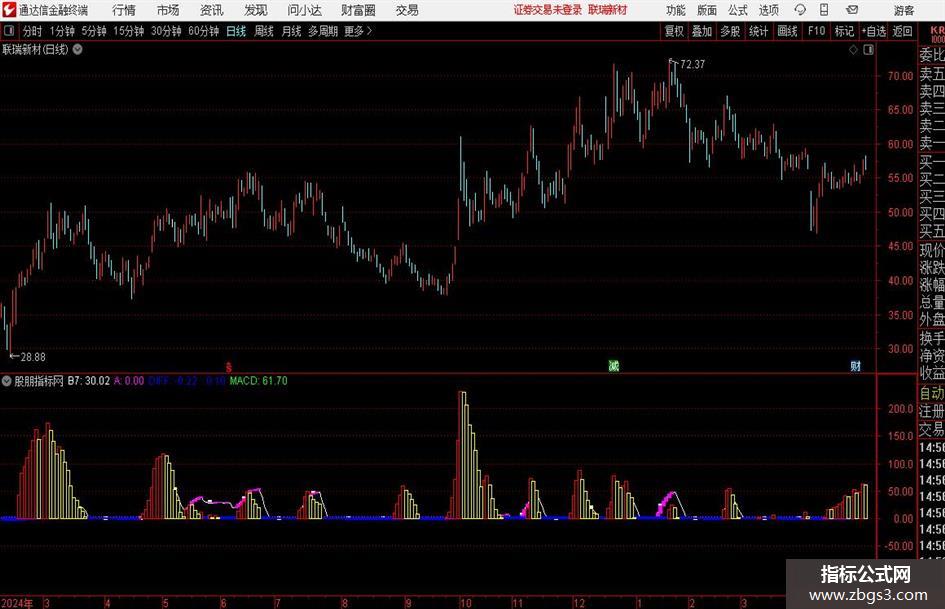The width and height of the screenshot is (945, 609).
Task: Click the 70.00 price axis label
Action: [x=900, y=76]
